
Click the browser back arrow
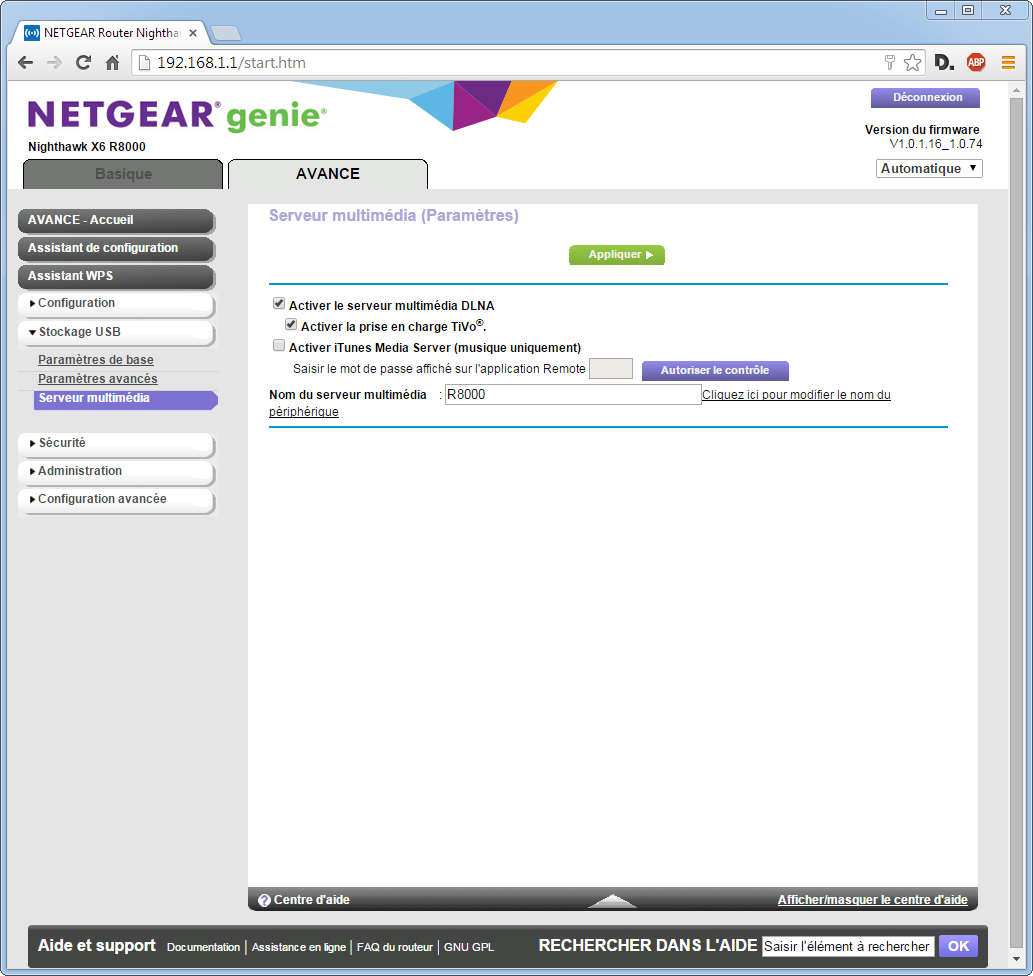[26, 63]
